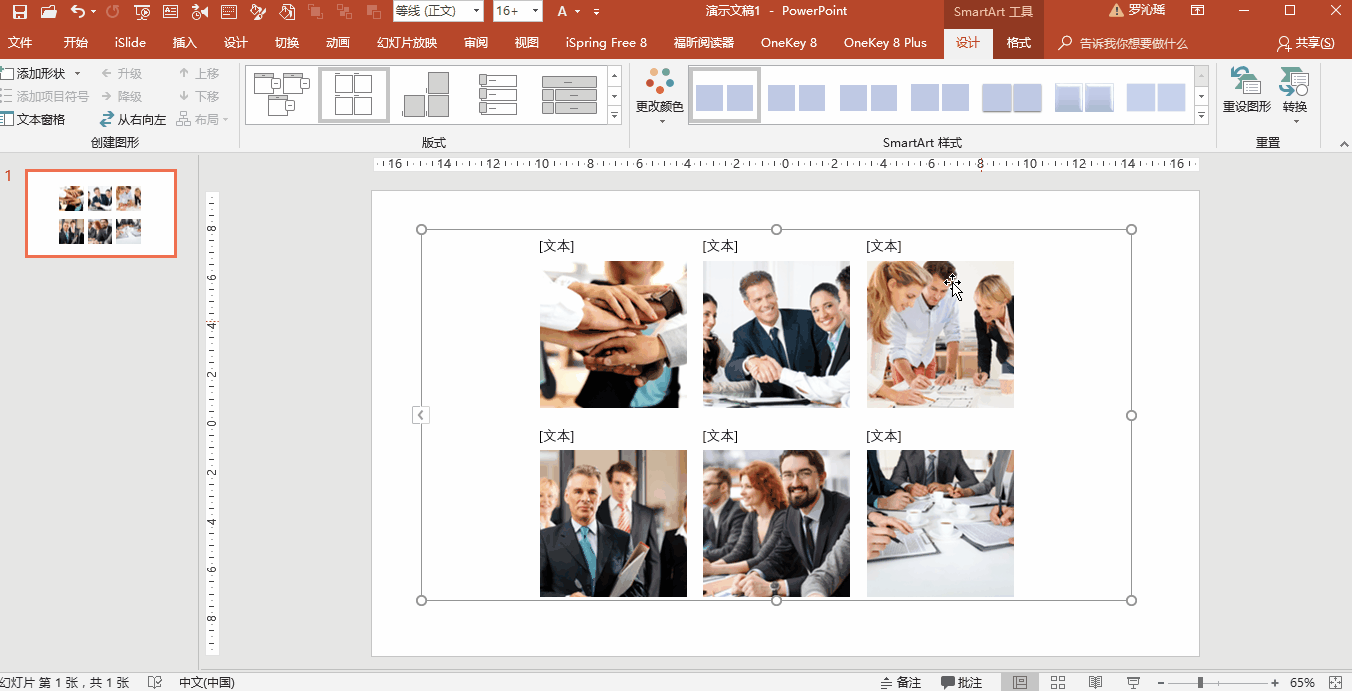Viewport: 1352px width, 691px height.
Task: Click the 65% zoom level
Action: point(1302,682)
